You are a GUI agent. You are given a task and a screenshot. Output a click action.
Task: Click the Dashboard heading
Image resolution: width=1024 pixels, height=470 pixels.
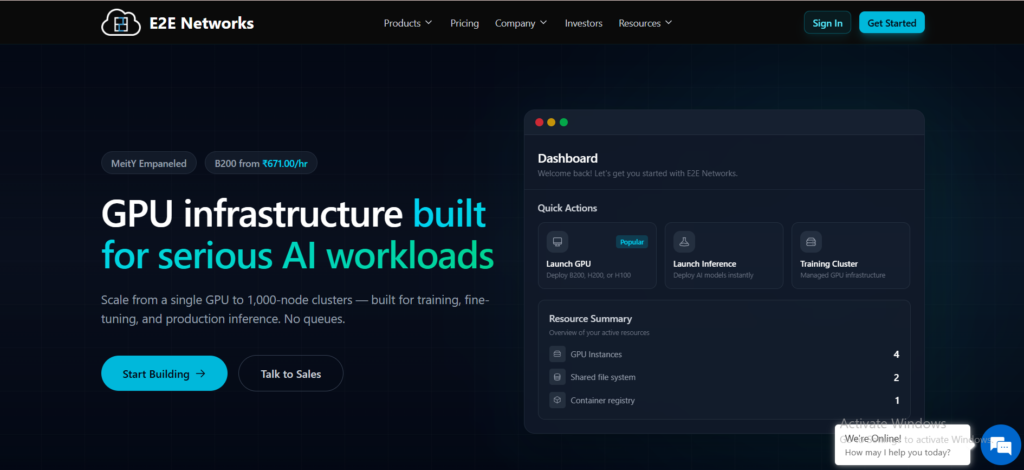point(567,158)
